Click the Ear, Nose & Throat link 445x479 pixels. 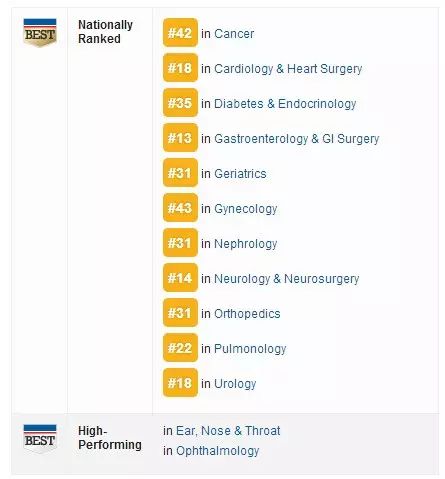pyautogui.click(x=228, y=431)
